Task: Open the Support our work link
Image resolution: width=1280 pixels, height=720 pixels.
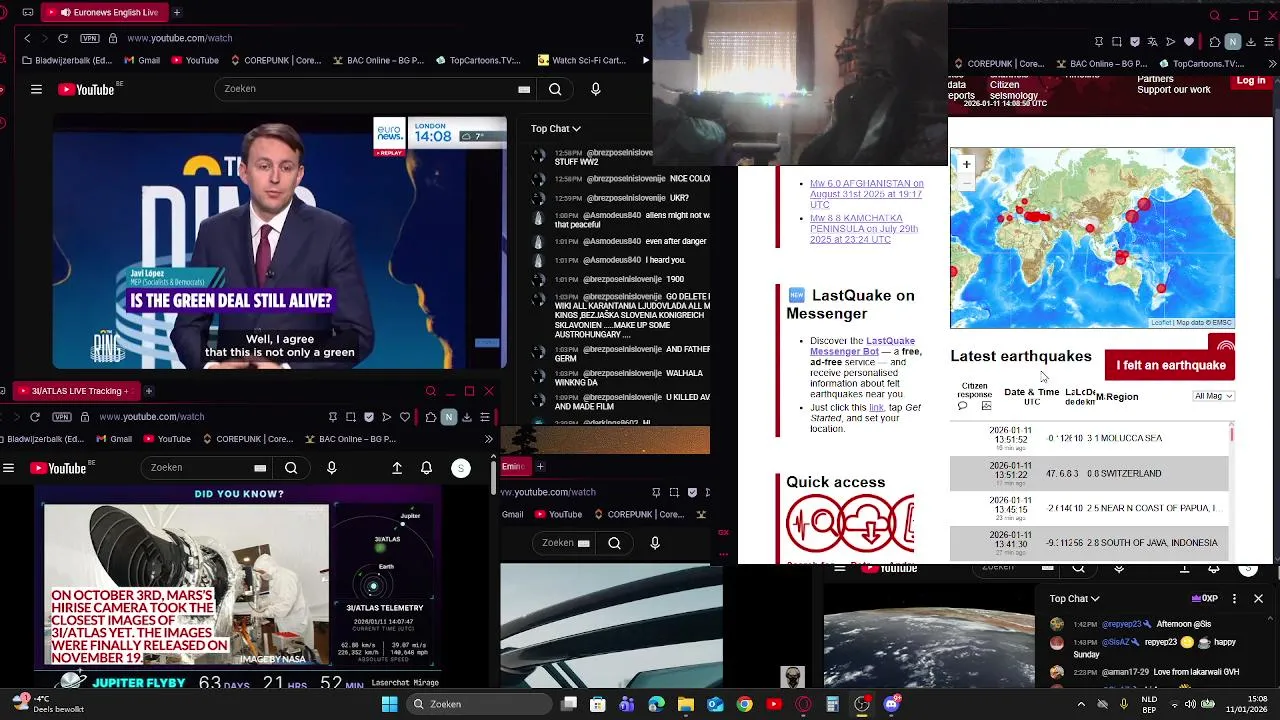Action: click(1174, 90)
